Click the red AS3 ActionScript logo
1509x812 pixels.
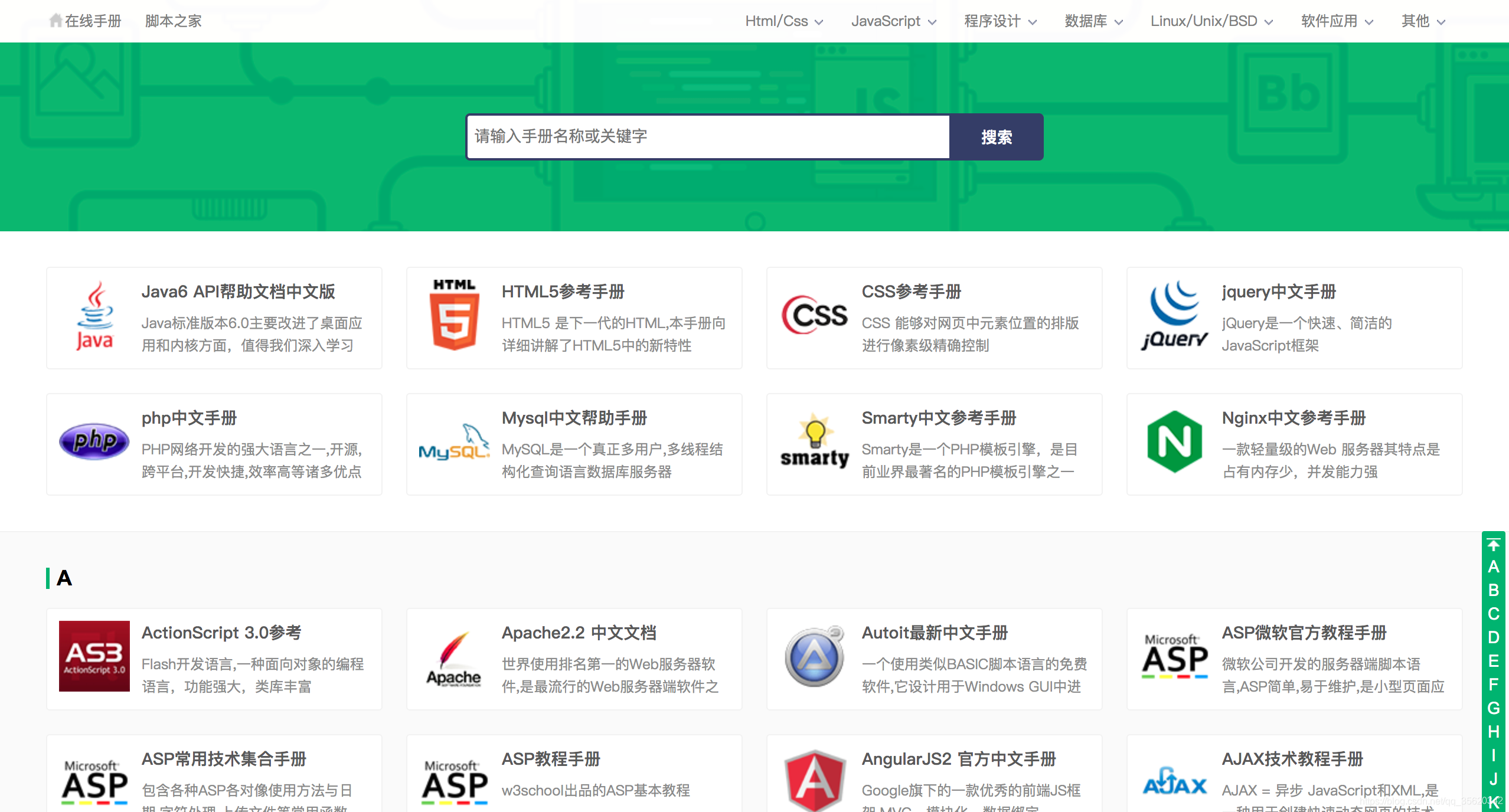[x=94, y=656]
